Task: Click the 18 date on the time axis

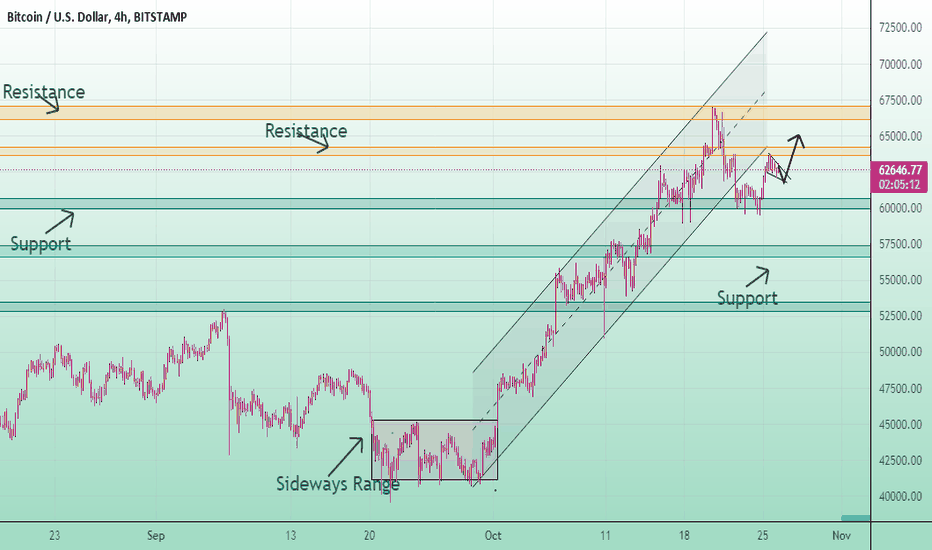Action: (684, 536)
